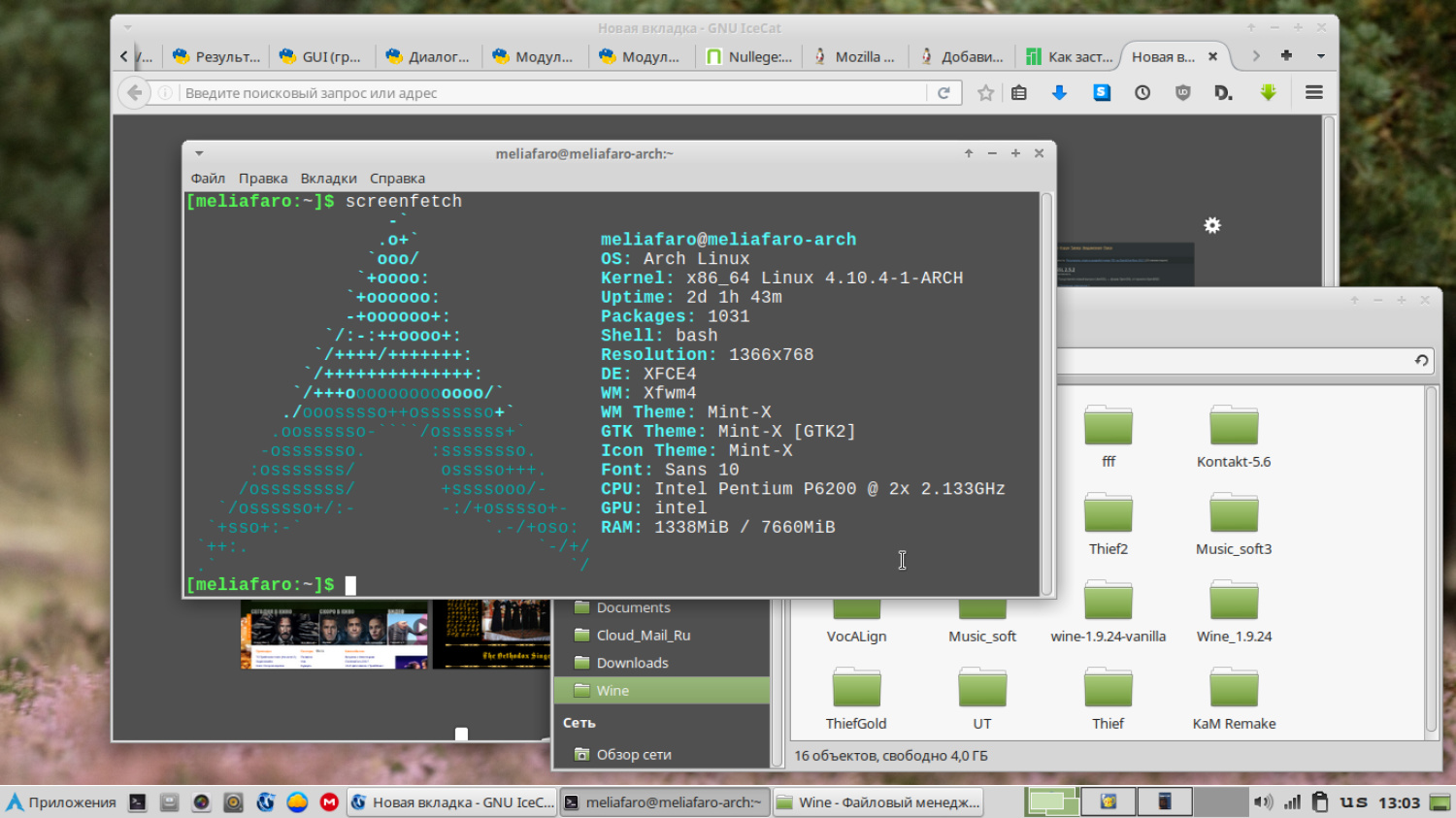Open new-tab page settings gear

point(1212,225)
